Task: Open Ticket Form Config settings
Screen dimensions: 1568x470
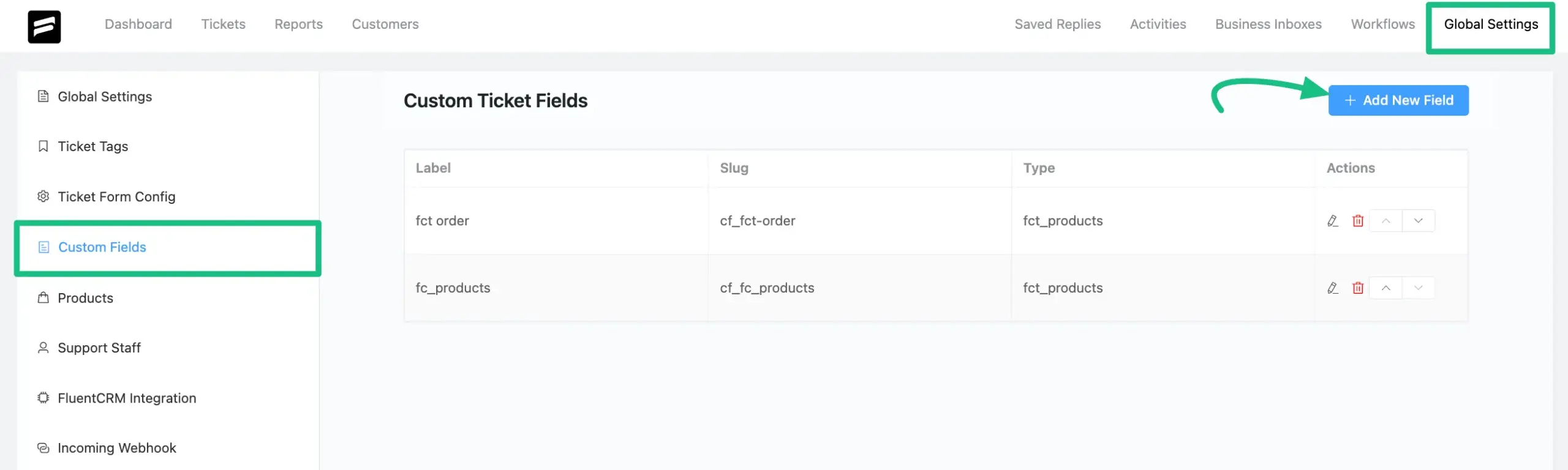Action: [x=116, y=196]
